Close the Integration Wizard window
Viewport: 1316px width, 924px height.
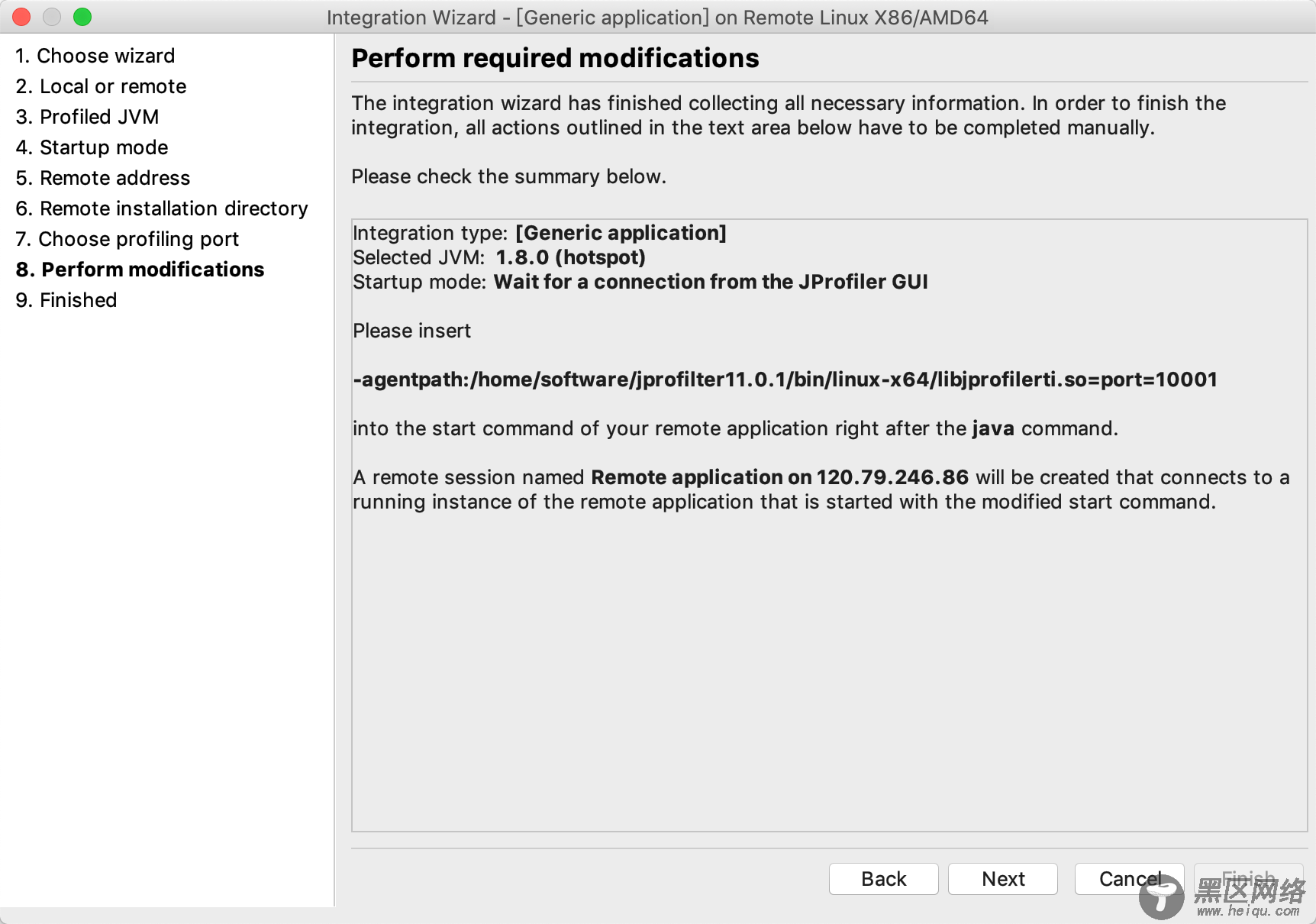(21, 17)
